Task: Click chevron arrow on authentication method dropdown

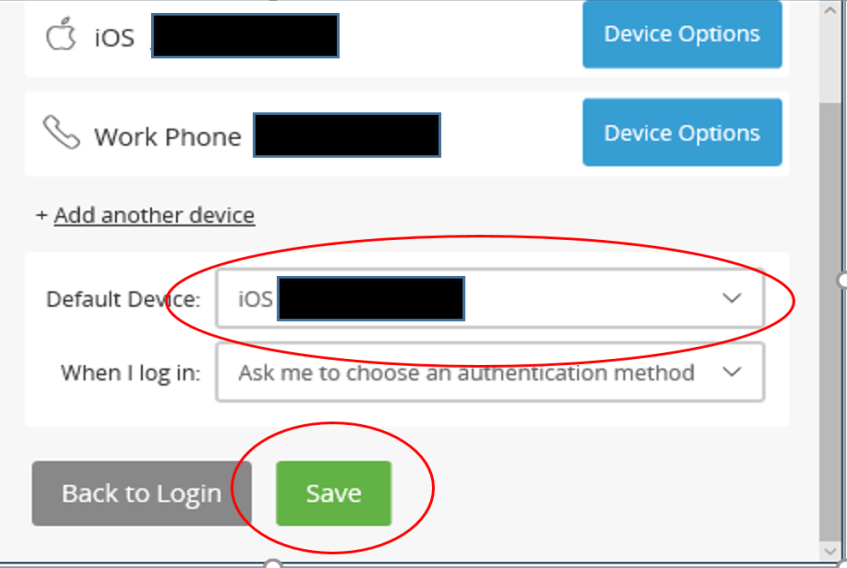Action: [x=732, y=372]
